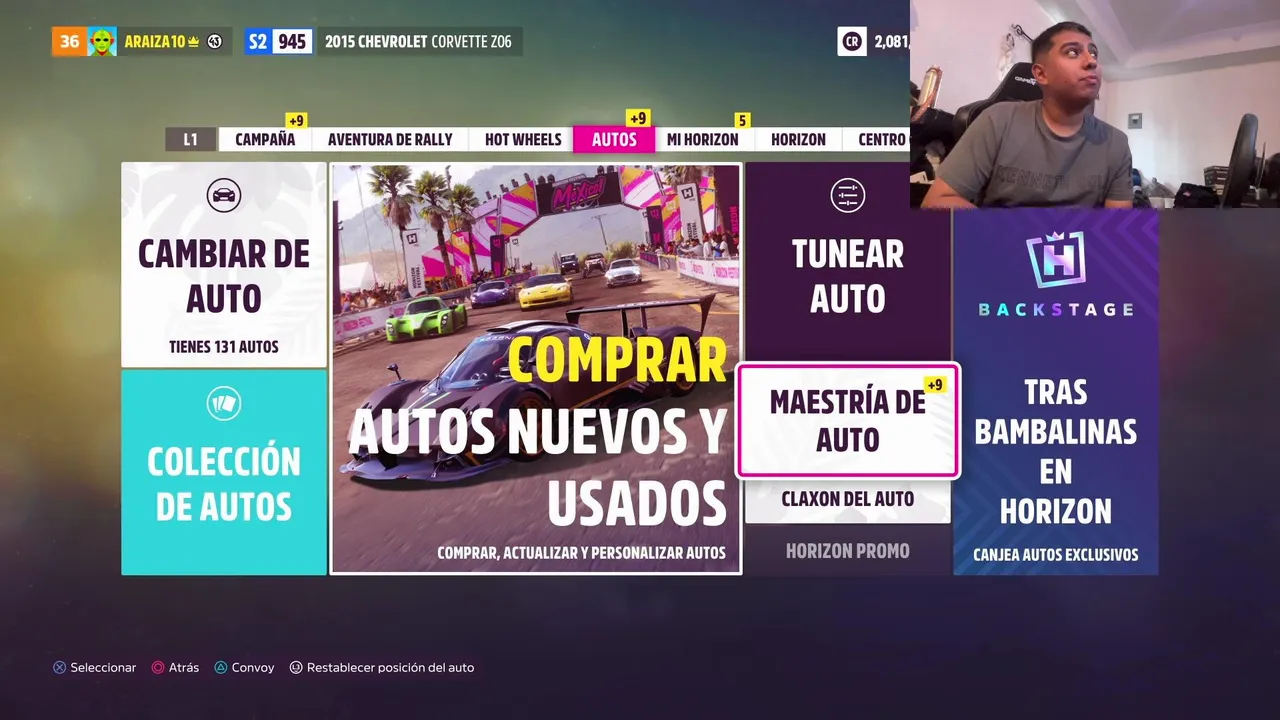Click the 2015 Chevrolet Corvette Z06 label
The image size is (1280, 720).
tap(418, 42)
